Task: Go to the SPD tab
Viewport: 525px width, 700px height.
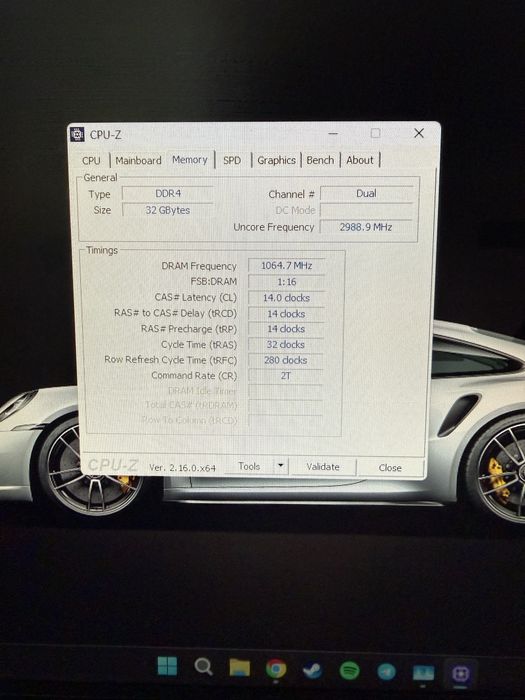Action: pos(232,160)
